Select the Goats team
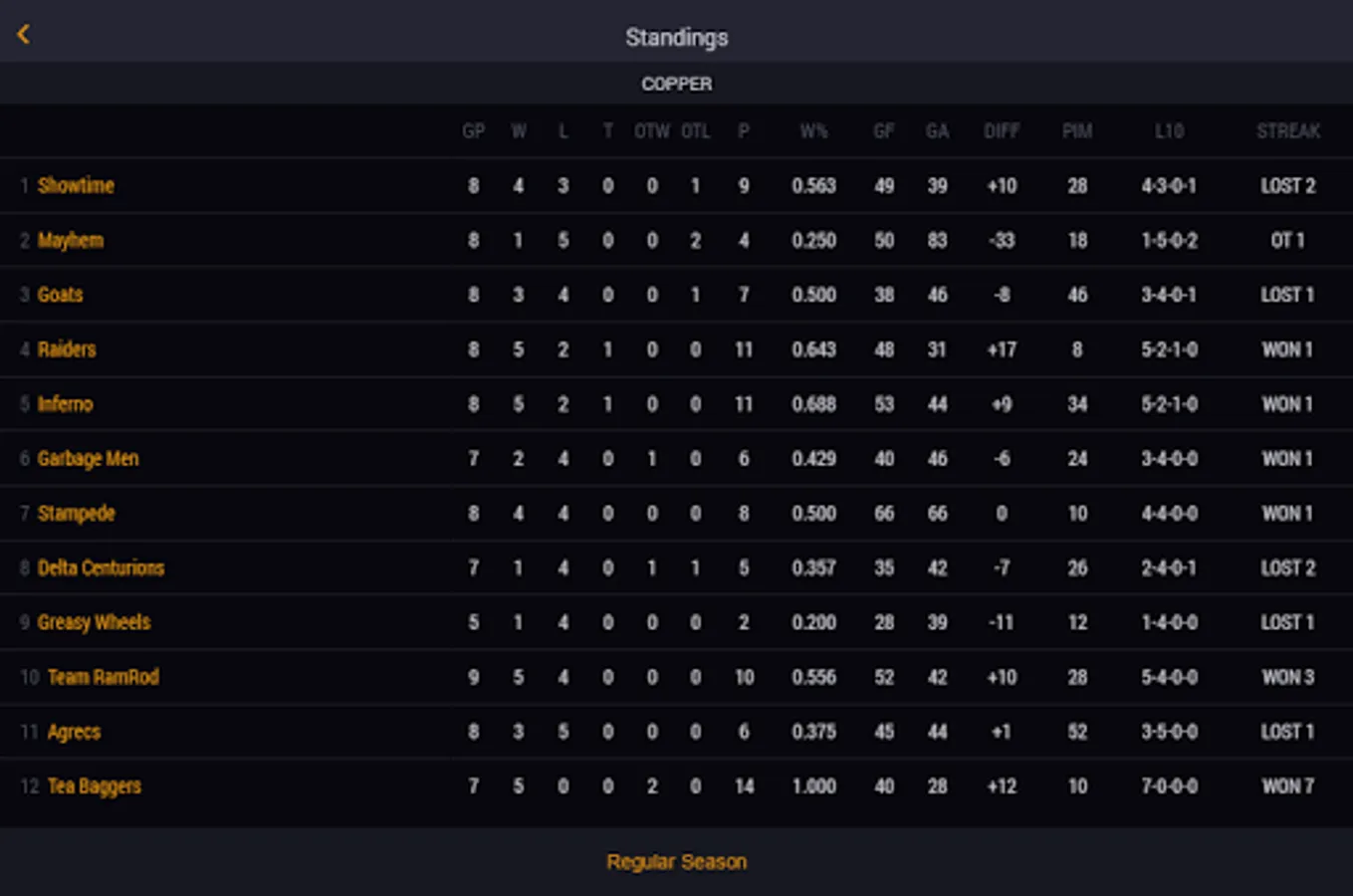This screenshot has height=896, width=1353. point(60,295)
